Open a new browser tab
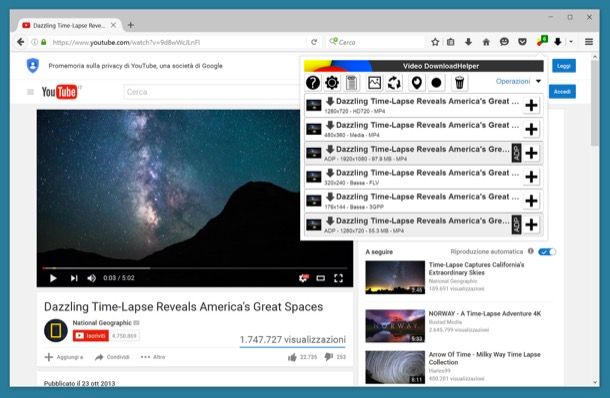 pyautogui.click(x=131, y=25)
